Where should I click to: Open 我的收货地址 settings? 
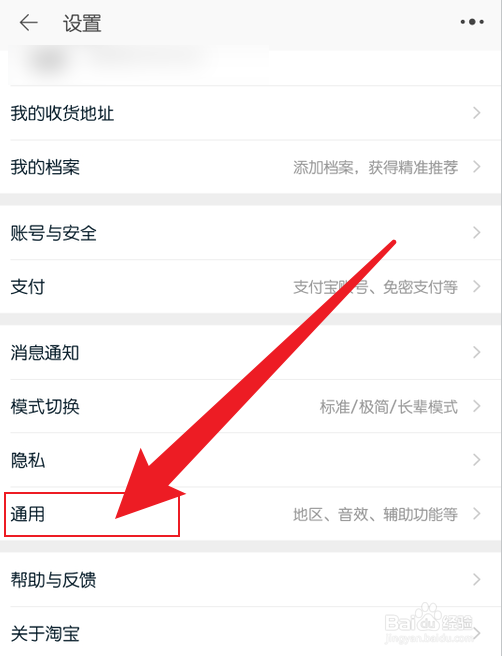point(251,113)
